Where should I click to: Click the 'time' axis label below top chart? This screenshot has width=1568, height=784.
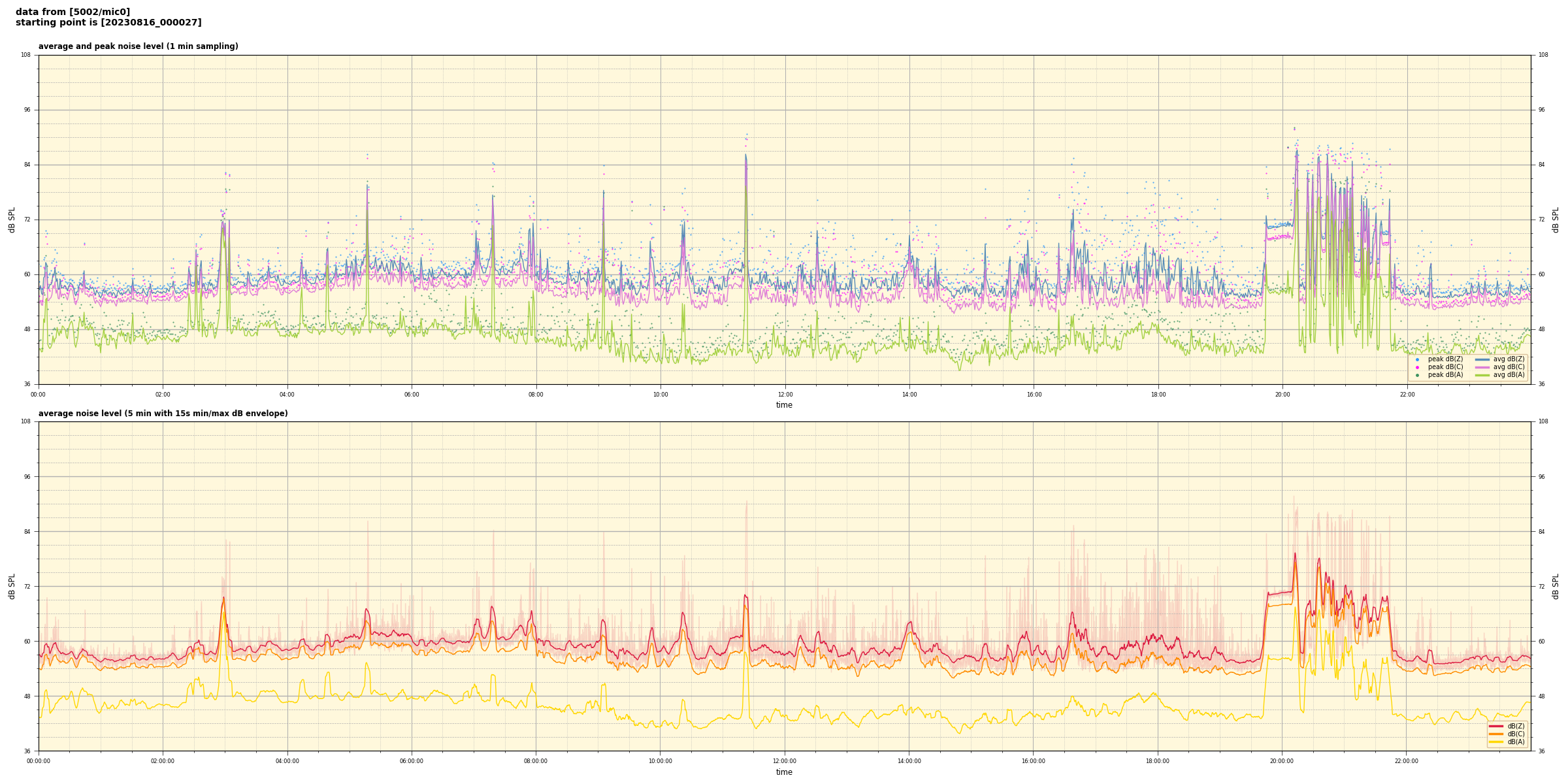(x=784, y=405)
